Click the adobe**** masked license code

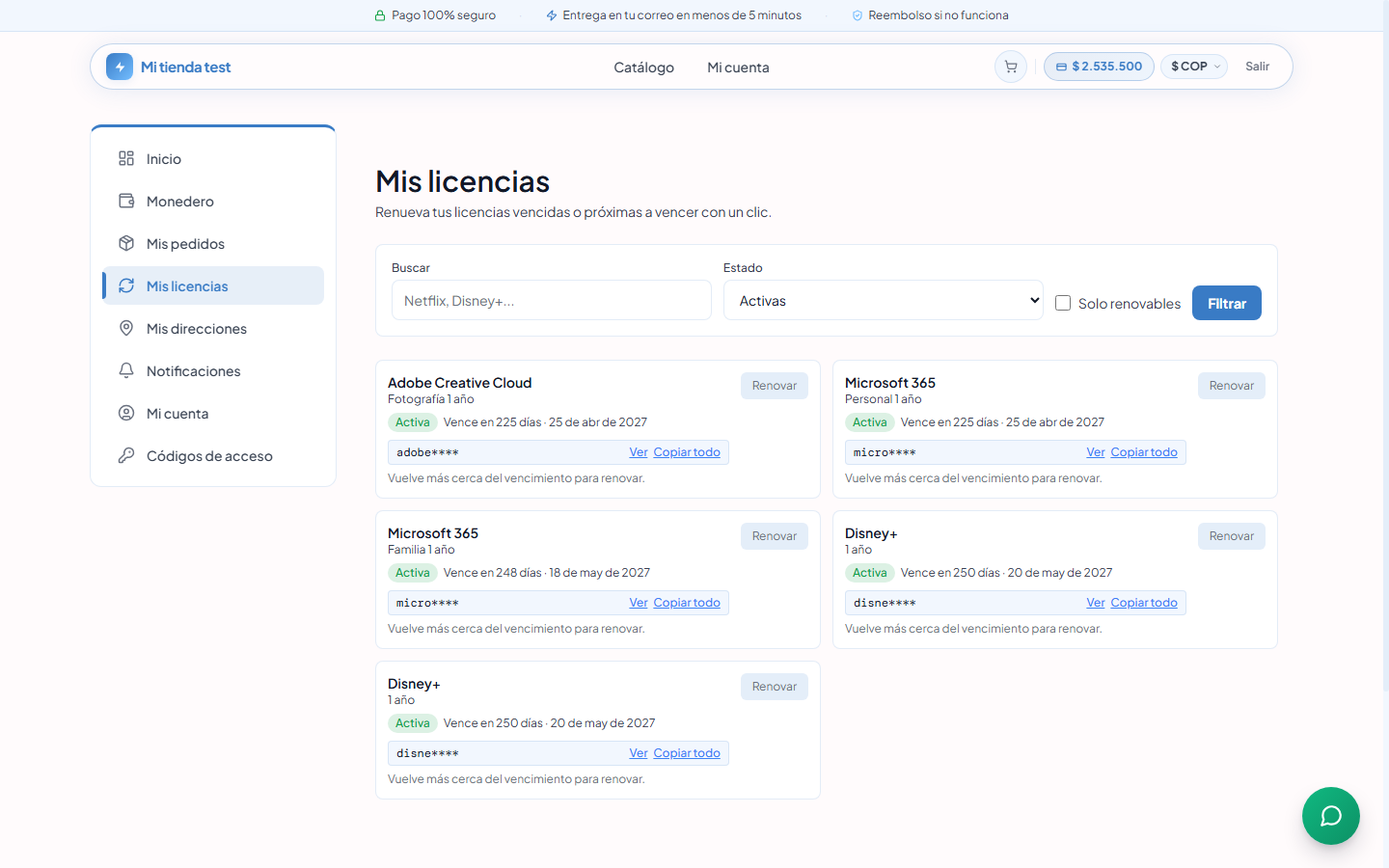(x=427, y=452)
